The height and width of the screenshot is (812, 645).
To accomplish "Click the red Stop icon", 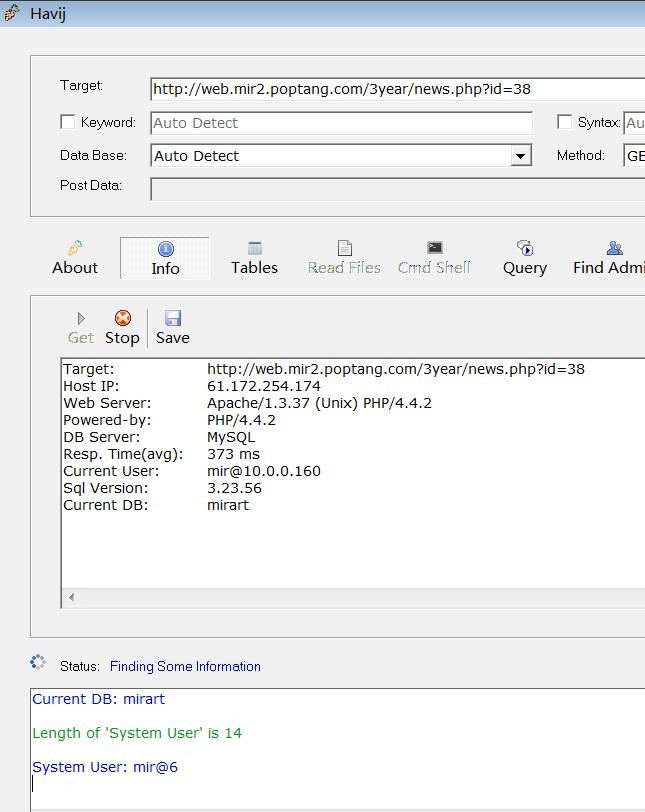I will pyautogui.click(x=123, y=318).
